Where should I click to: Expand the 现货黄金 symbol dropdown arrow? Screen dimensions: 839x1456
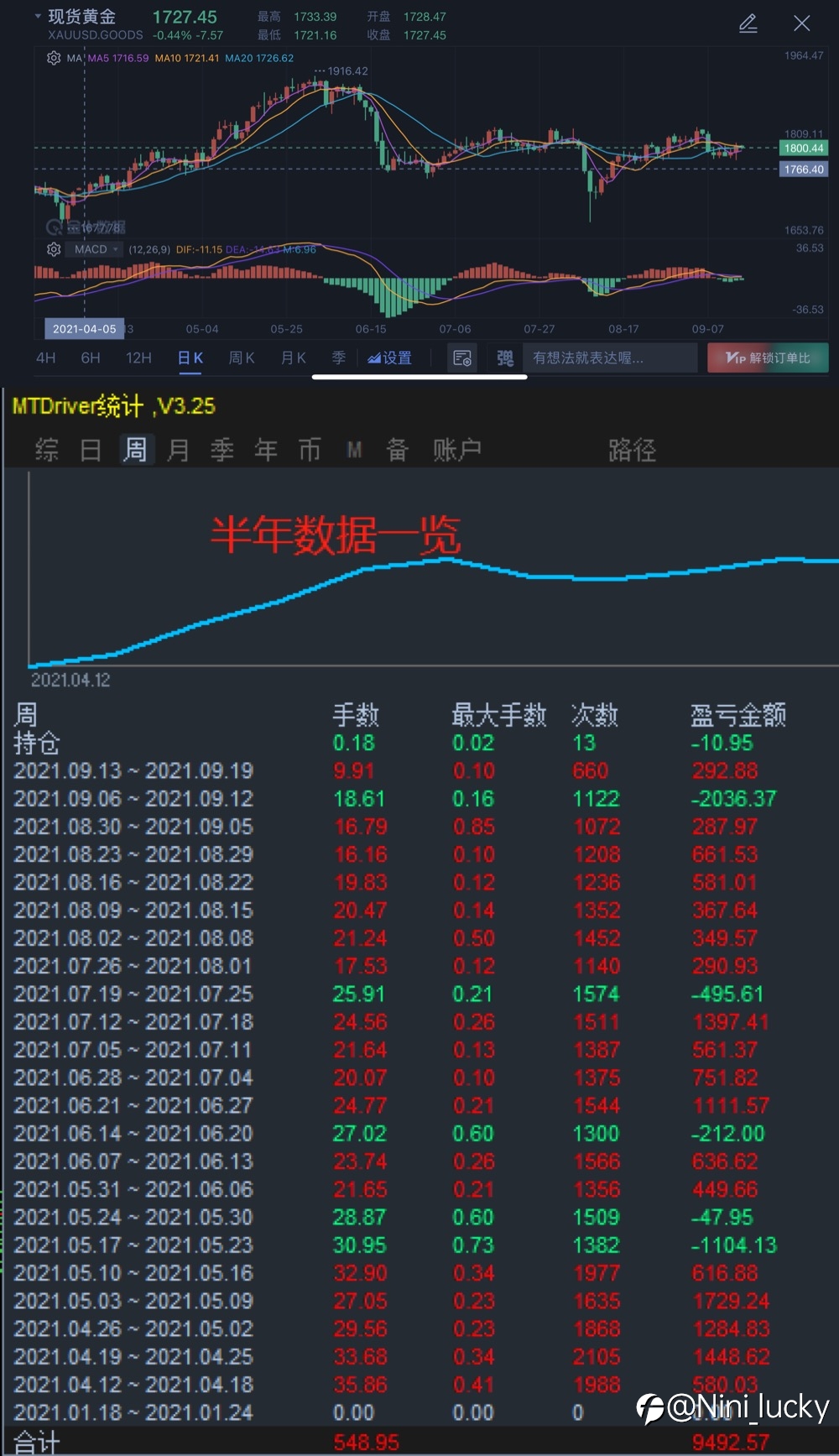coord(38,16)
